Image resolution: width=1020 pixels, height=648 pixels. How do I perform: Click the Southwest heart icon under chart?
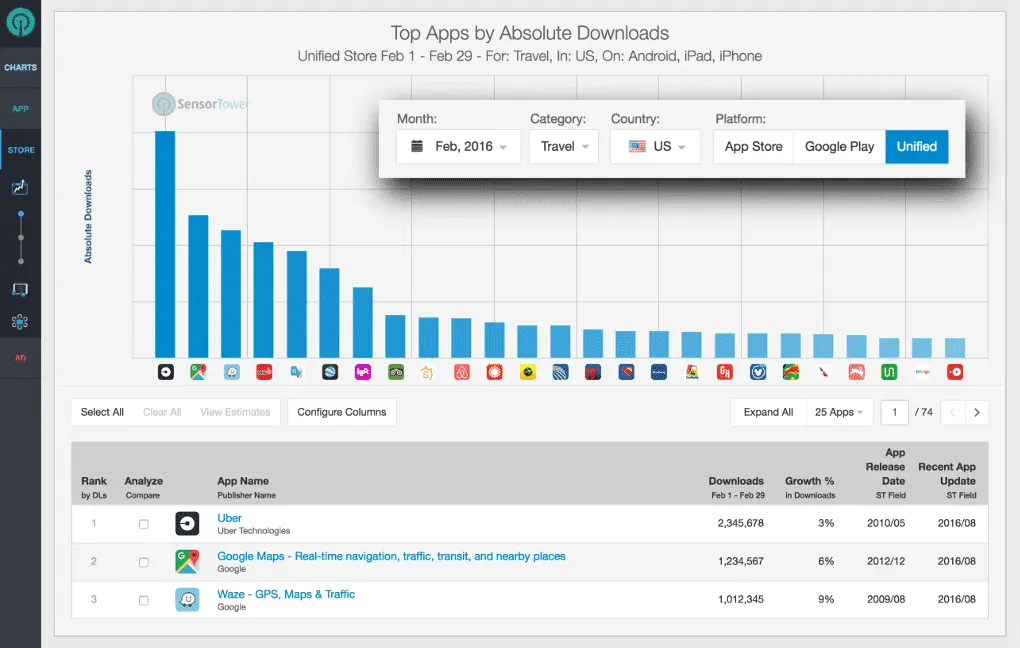[x=626, y=372]
